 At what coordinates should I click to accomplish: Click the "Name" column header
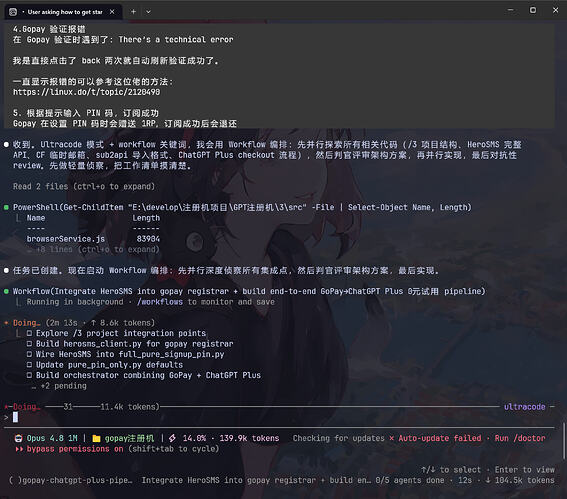click(x=36, y=218)
